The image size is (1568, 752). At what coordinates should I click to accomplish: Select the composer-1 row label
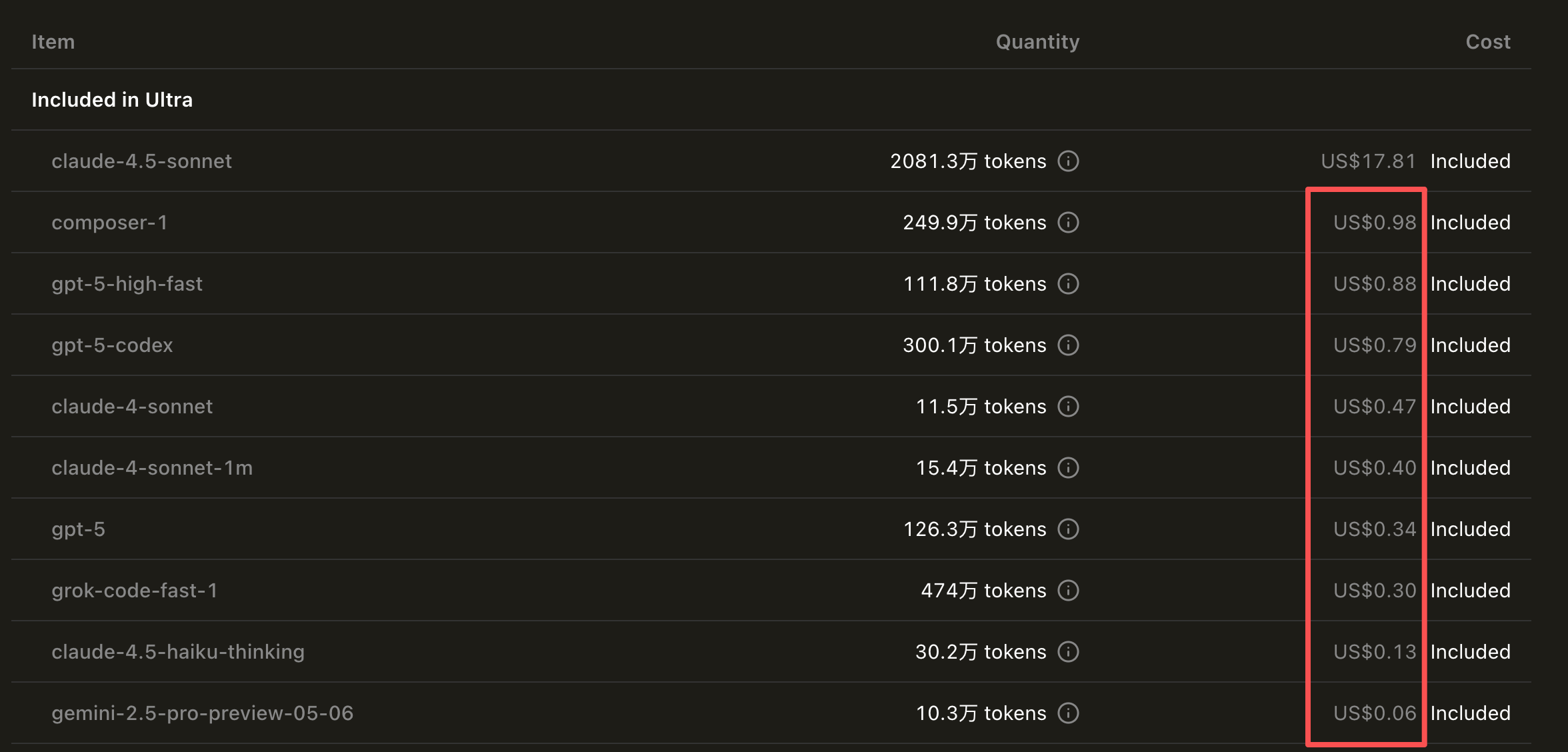click(109, 223)
